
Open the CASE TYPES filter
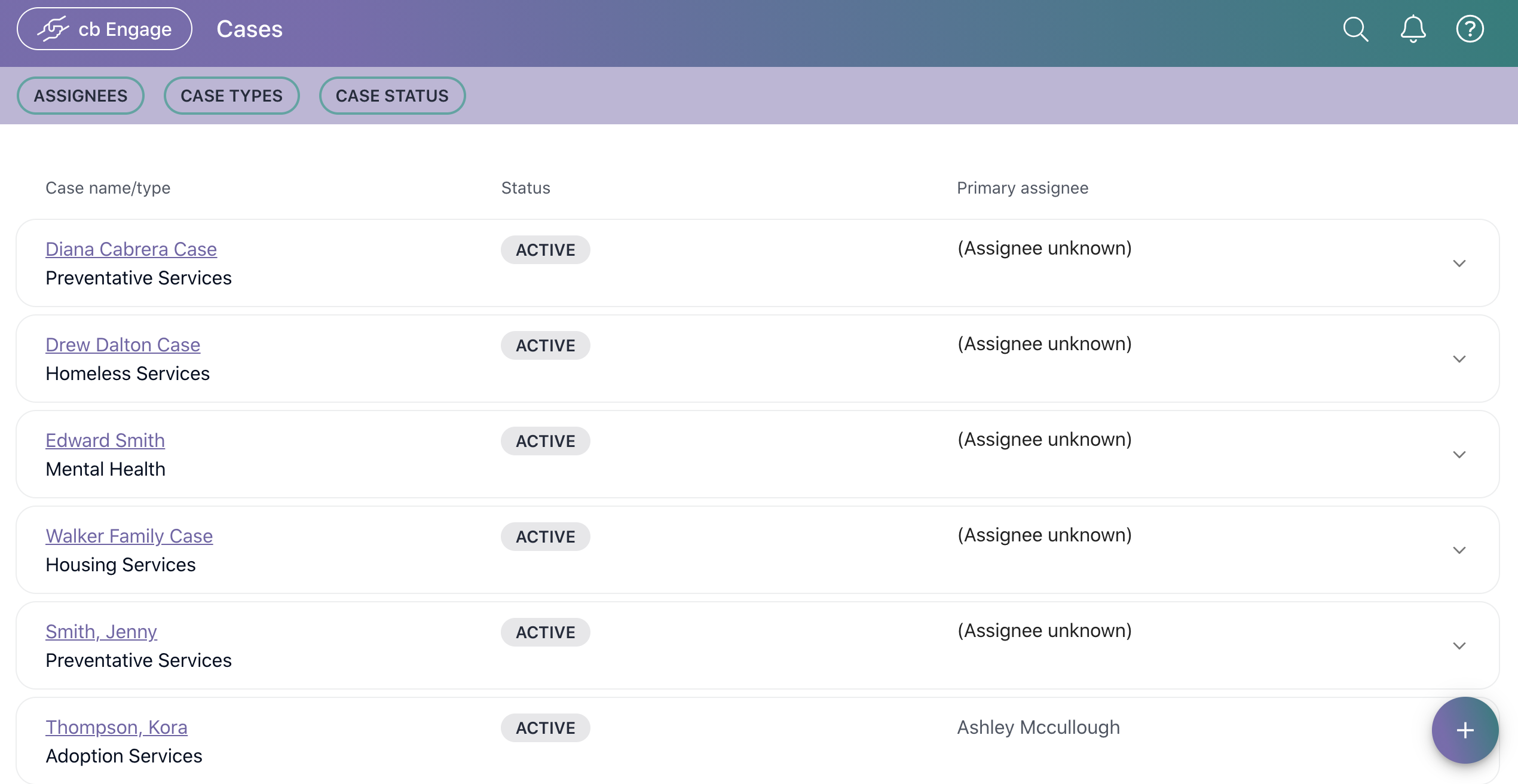(x=231, y=96)
